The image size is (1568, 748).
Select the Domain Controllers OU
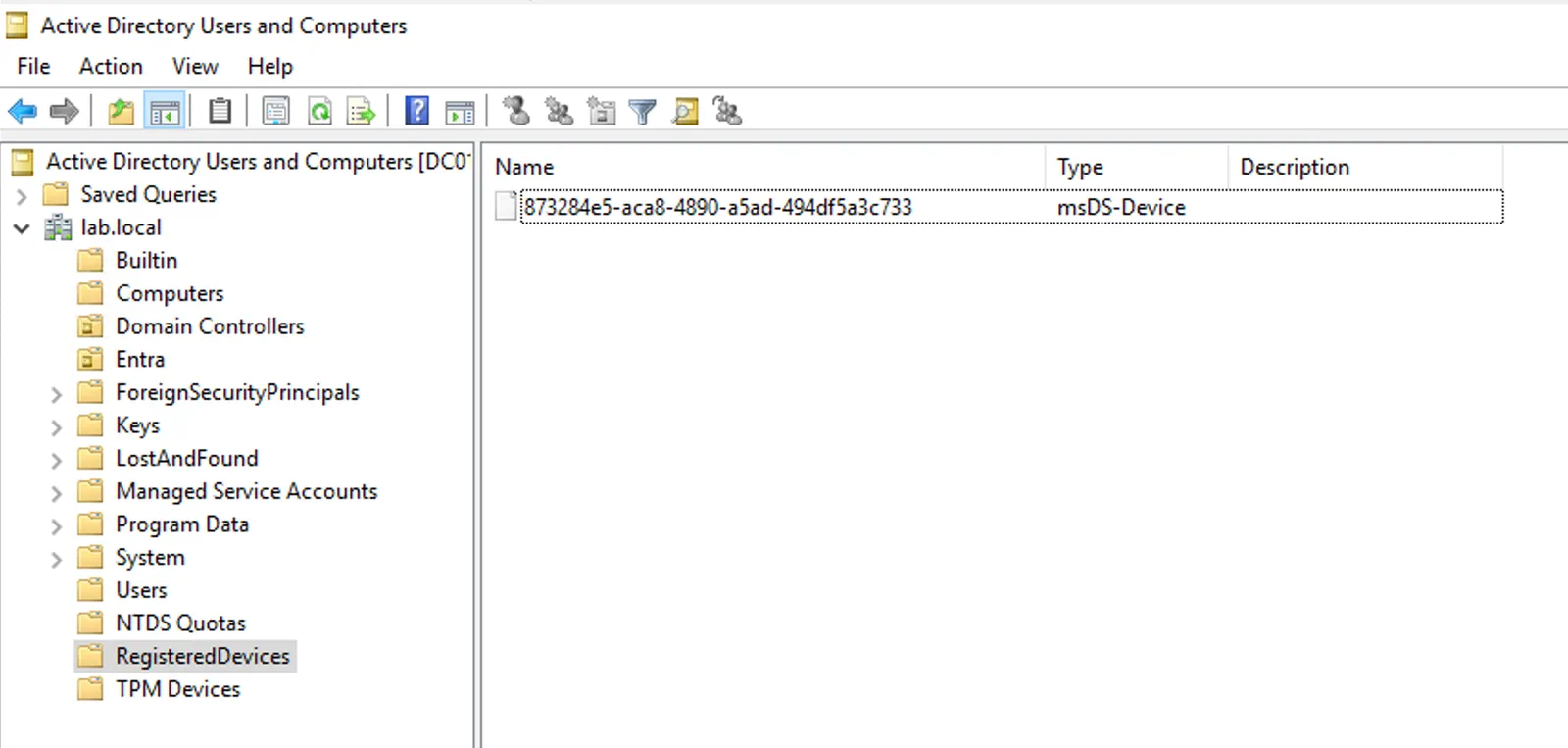(x=210, y=326)
